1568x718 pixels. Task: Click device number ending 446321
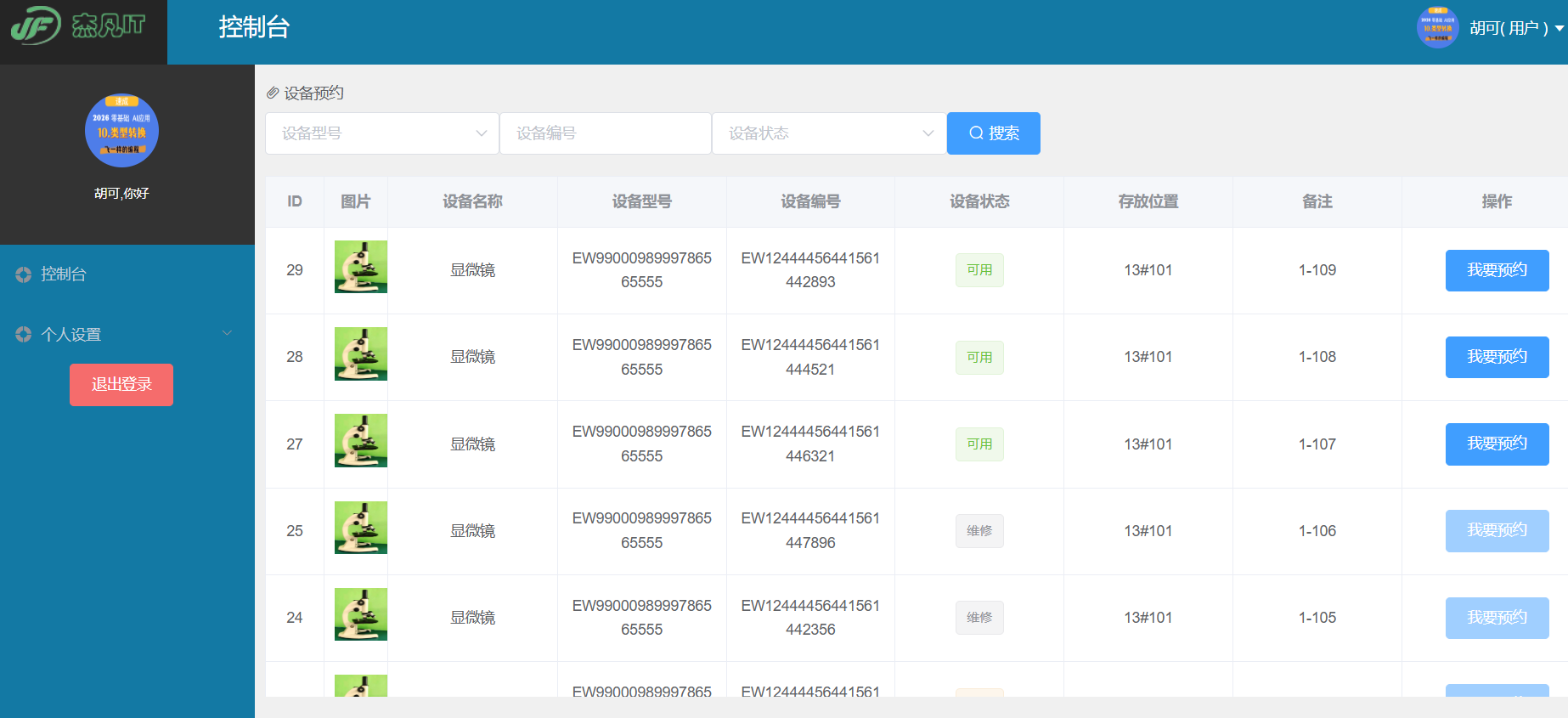[x=810, y=444]
